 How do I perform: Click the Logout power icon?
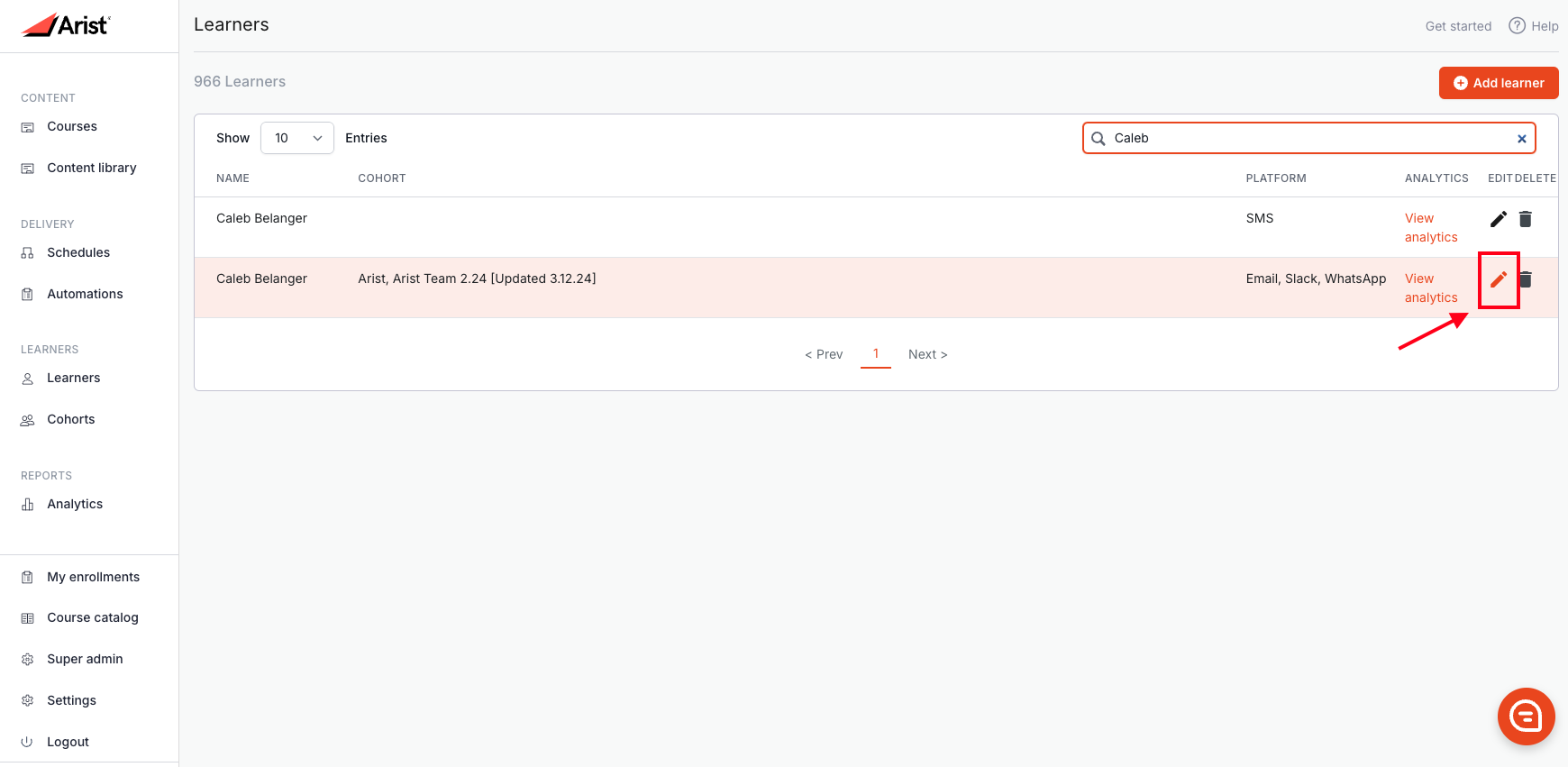28,742
